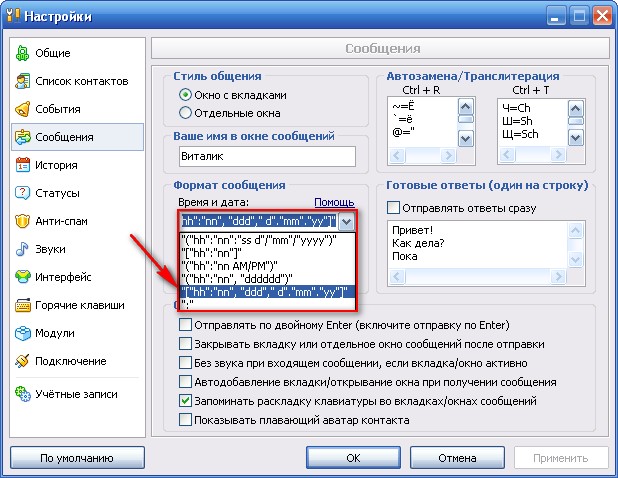Click the Анти-спам shield icon

click(22, 221)
